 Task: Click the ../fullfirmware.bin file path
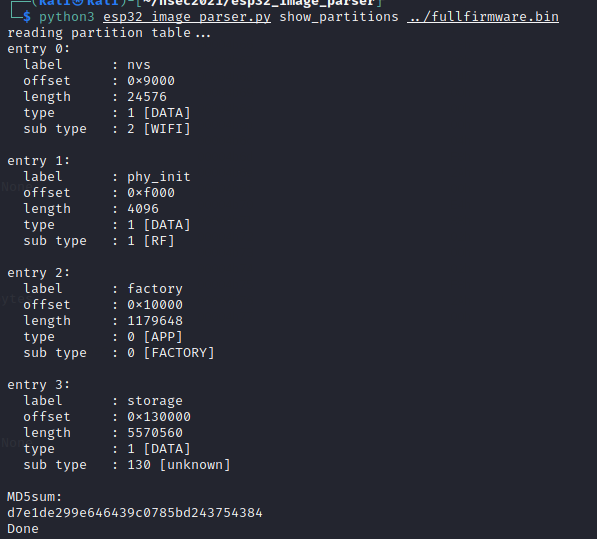coord(483,17)
